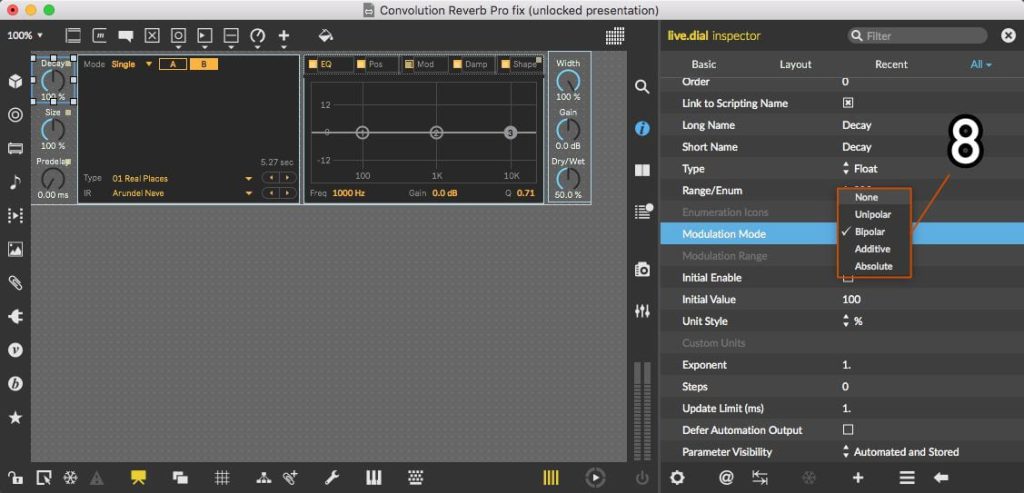Click the grid calendar icon at top right
Screen dimensions: 1024x493
(x=615, y=36)
